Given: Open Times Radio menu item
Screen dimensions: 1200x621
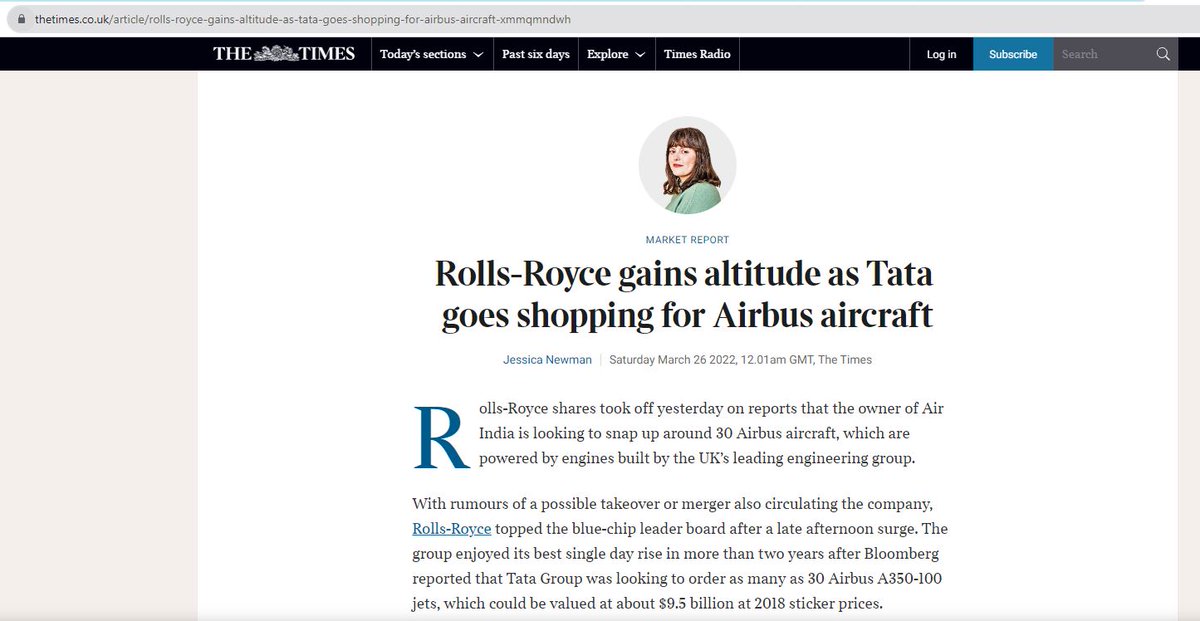Looking at the screenshot, I should coord(697,54).
